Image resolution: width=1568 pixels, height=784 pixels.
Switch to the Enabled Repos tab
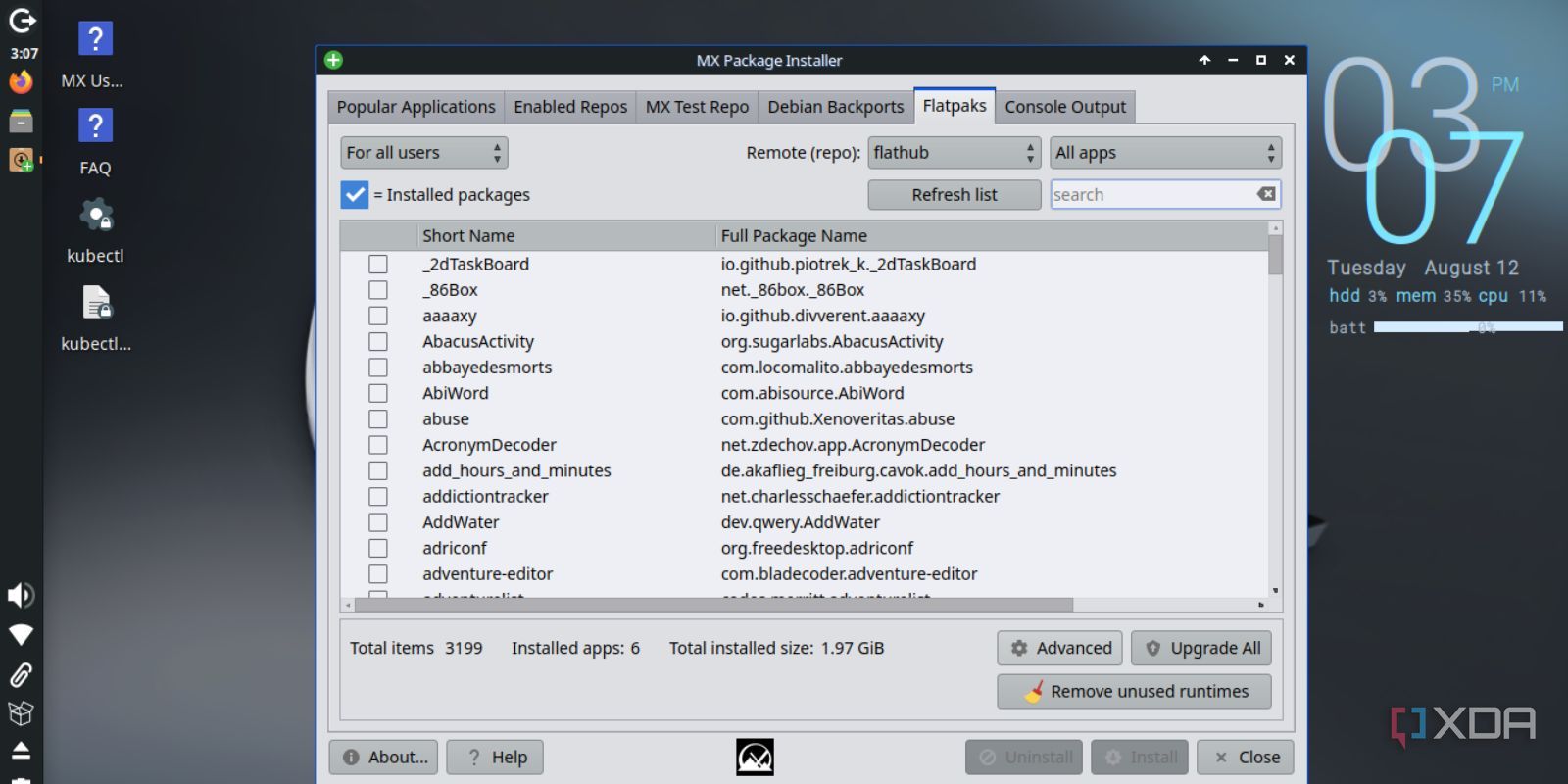click(570, 107)
